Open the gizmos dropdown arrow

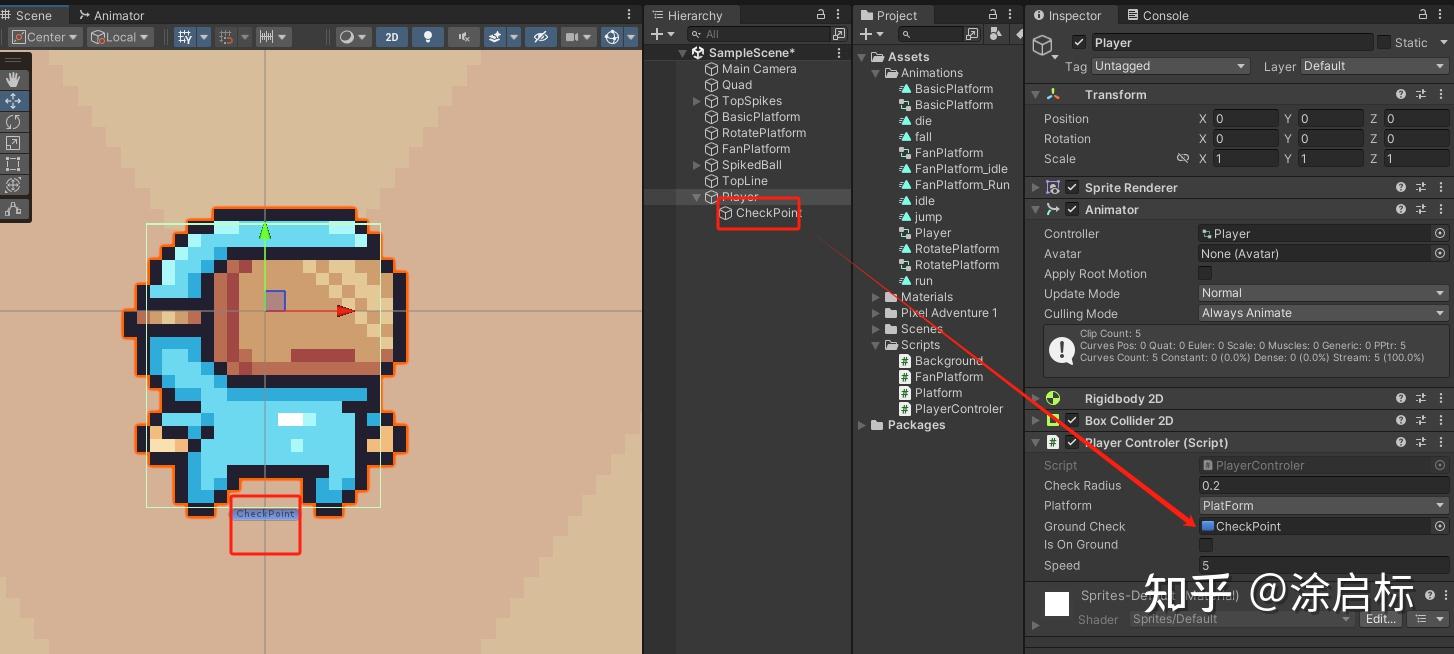click(x=632, y=37)
